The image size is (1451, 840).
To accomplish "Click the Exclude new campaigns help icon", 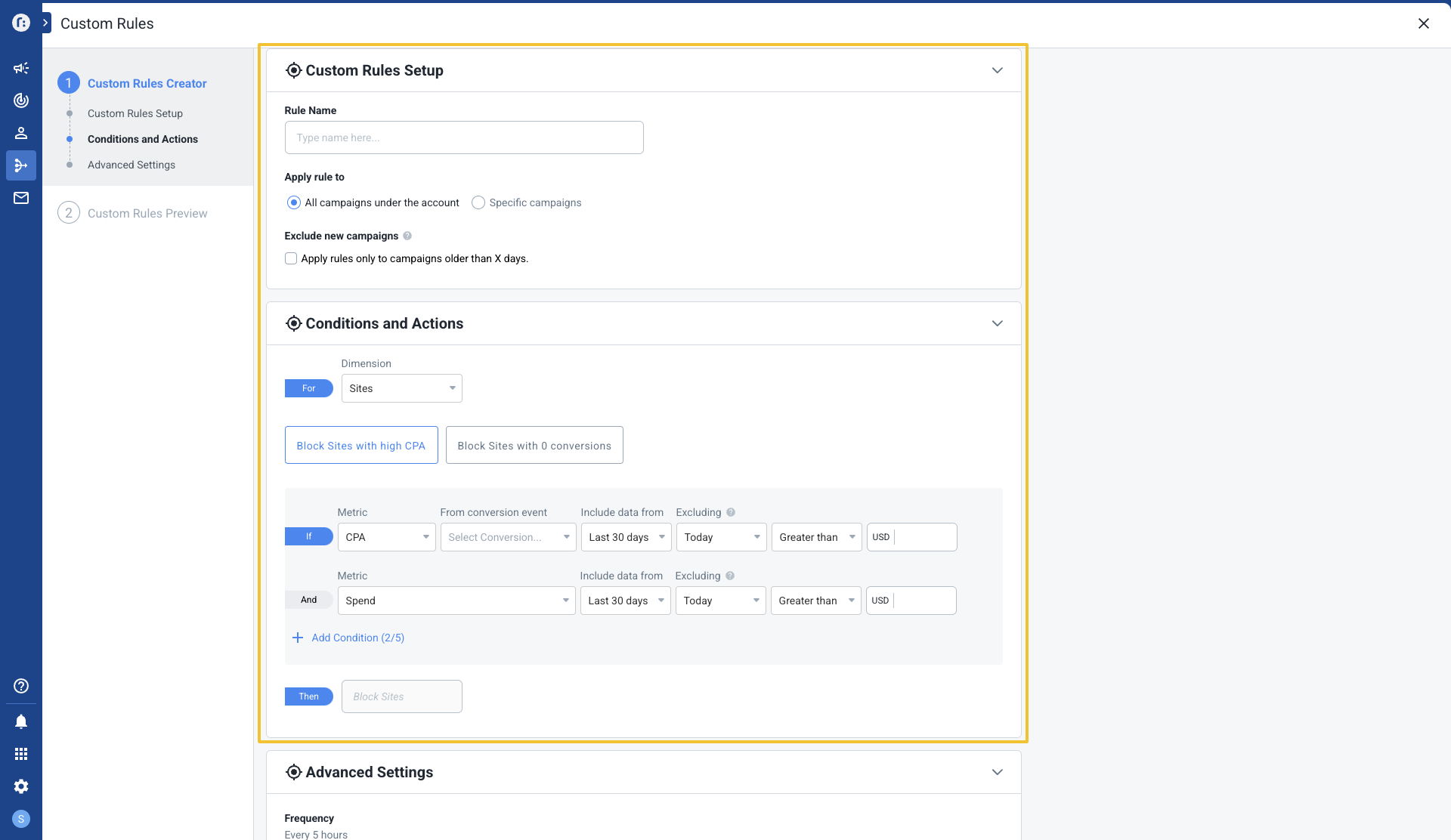I will point(407,236).
